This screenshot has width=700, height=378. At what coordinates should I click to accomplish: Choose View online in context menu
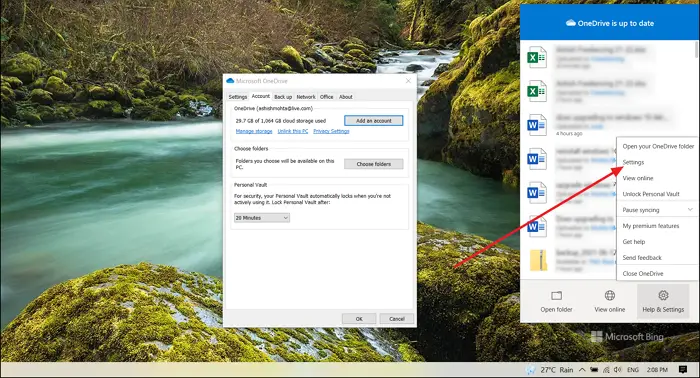click(658, 178)
